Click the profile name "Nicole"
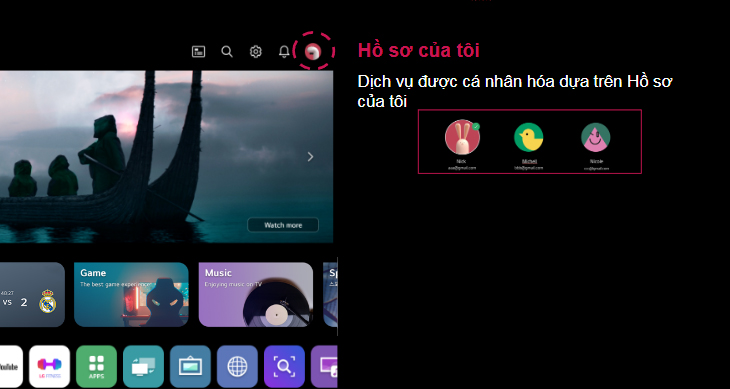Image resolution: width=730 pixels, height=389 pixels. 596,161
